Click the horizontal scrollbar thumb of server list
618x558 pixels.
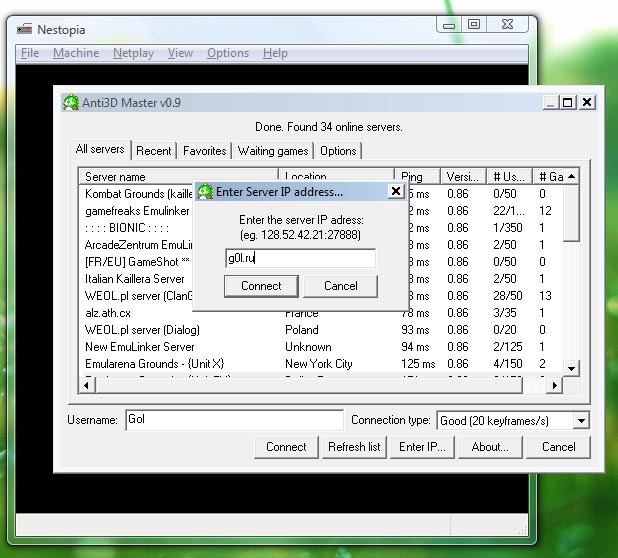[x=309, y=385]
